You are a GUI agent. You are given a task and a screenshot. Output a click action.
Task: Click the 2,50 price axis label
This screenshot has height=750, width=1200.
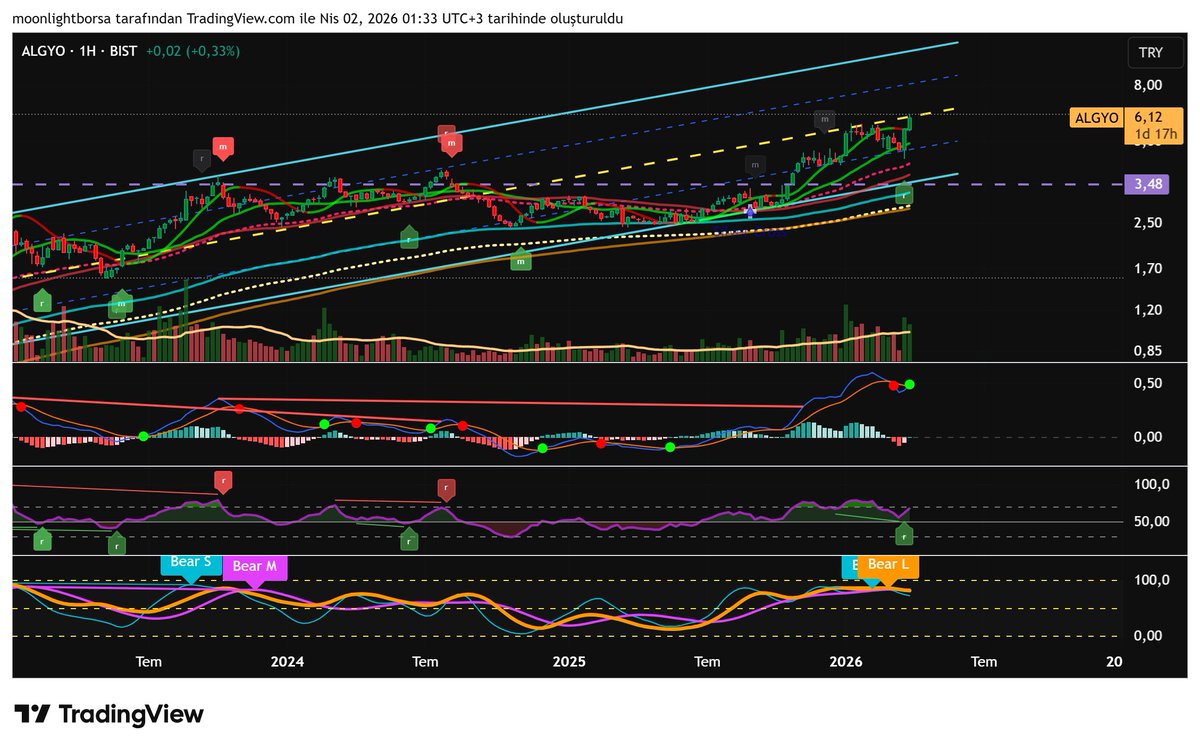point(1148,223)
